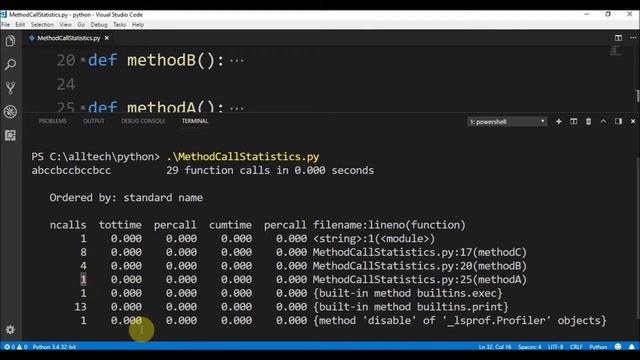
Task: Select the Terminal tab
Action: tap(195, 121)
